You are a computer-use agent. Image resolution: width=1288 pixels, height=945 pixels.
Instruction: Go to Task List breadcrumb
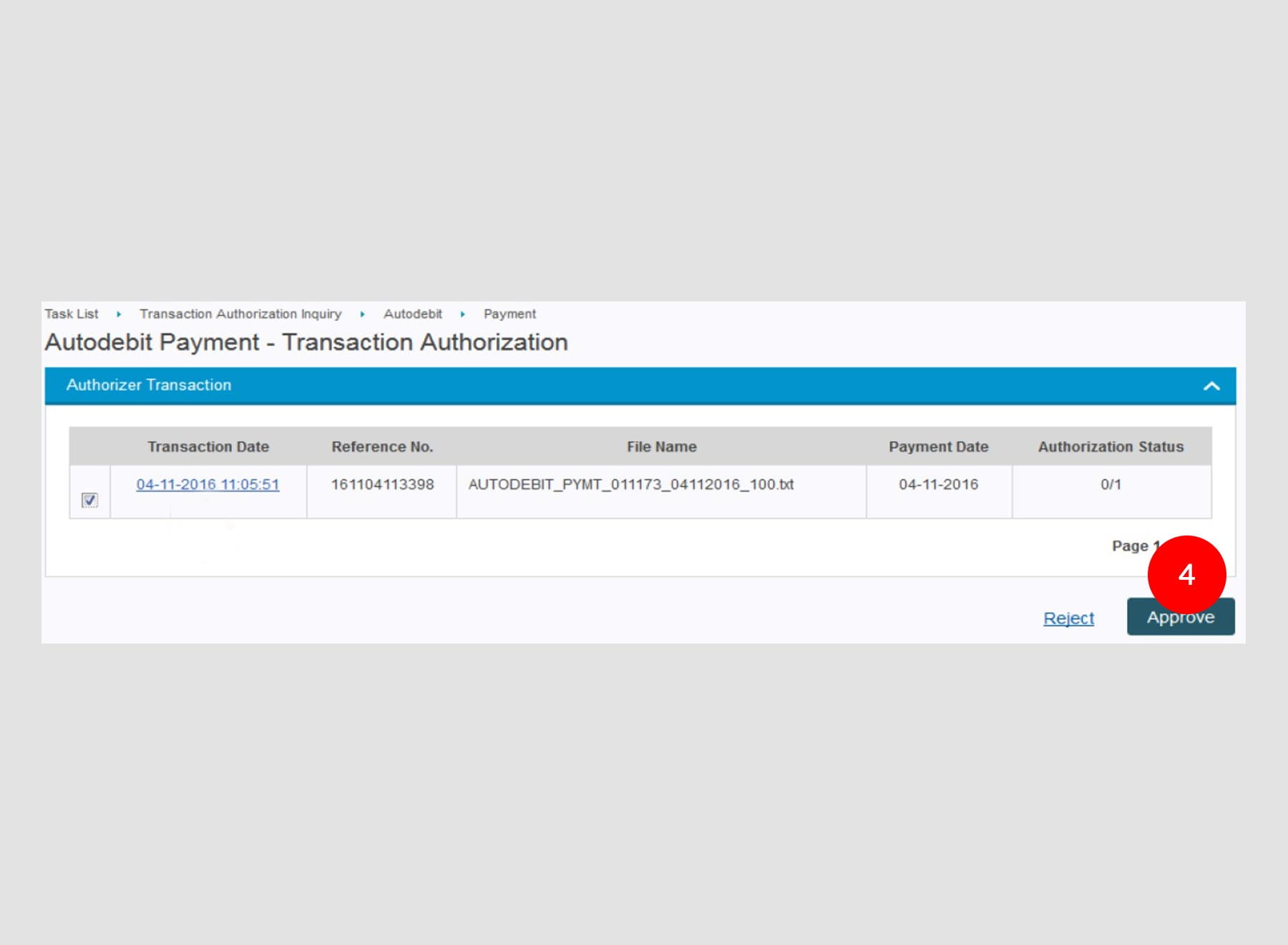72,314
